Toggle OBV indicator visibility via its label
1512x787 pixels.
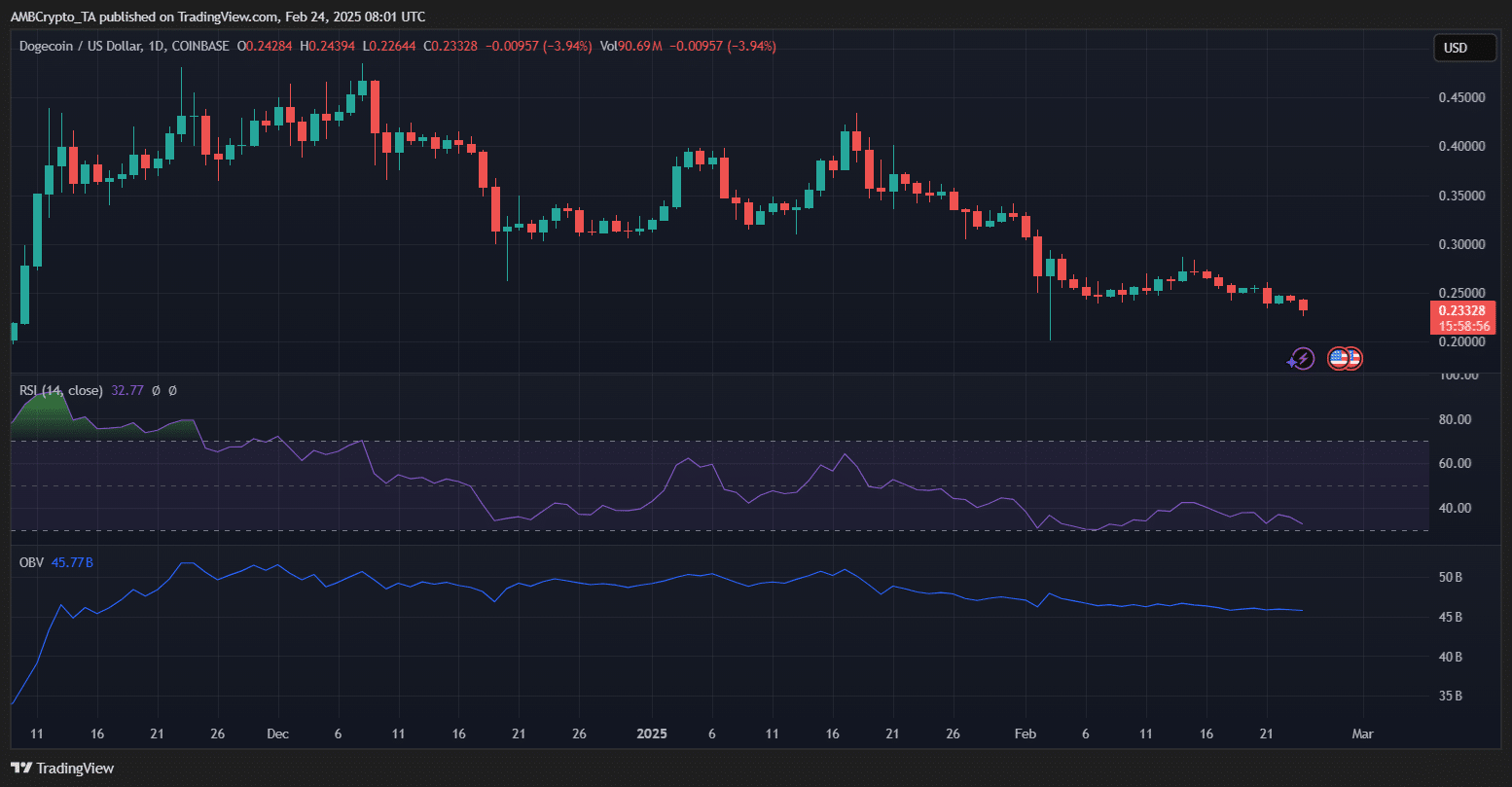(30, 562)
